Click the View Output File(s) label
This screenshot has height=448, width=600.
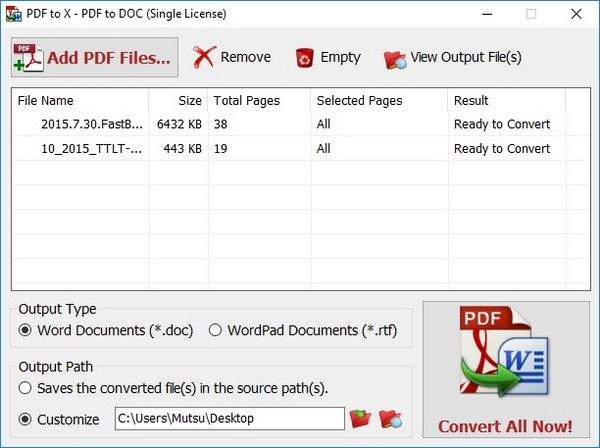click(466, 57)
